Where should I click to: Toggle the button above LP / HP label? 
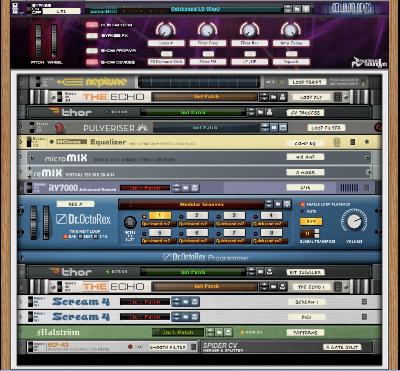click(250, 54)
